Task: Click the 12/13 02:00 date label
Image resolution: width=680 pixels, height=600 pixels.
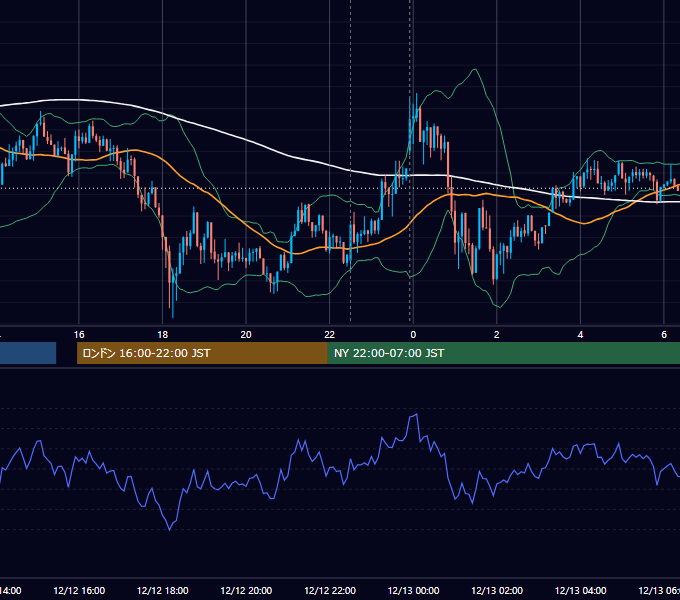Action: click(497, 590)
